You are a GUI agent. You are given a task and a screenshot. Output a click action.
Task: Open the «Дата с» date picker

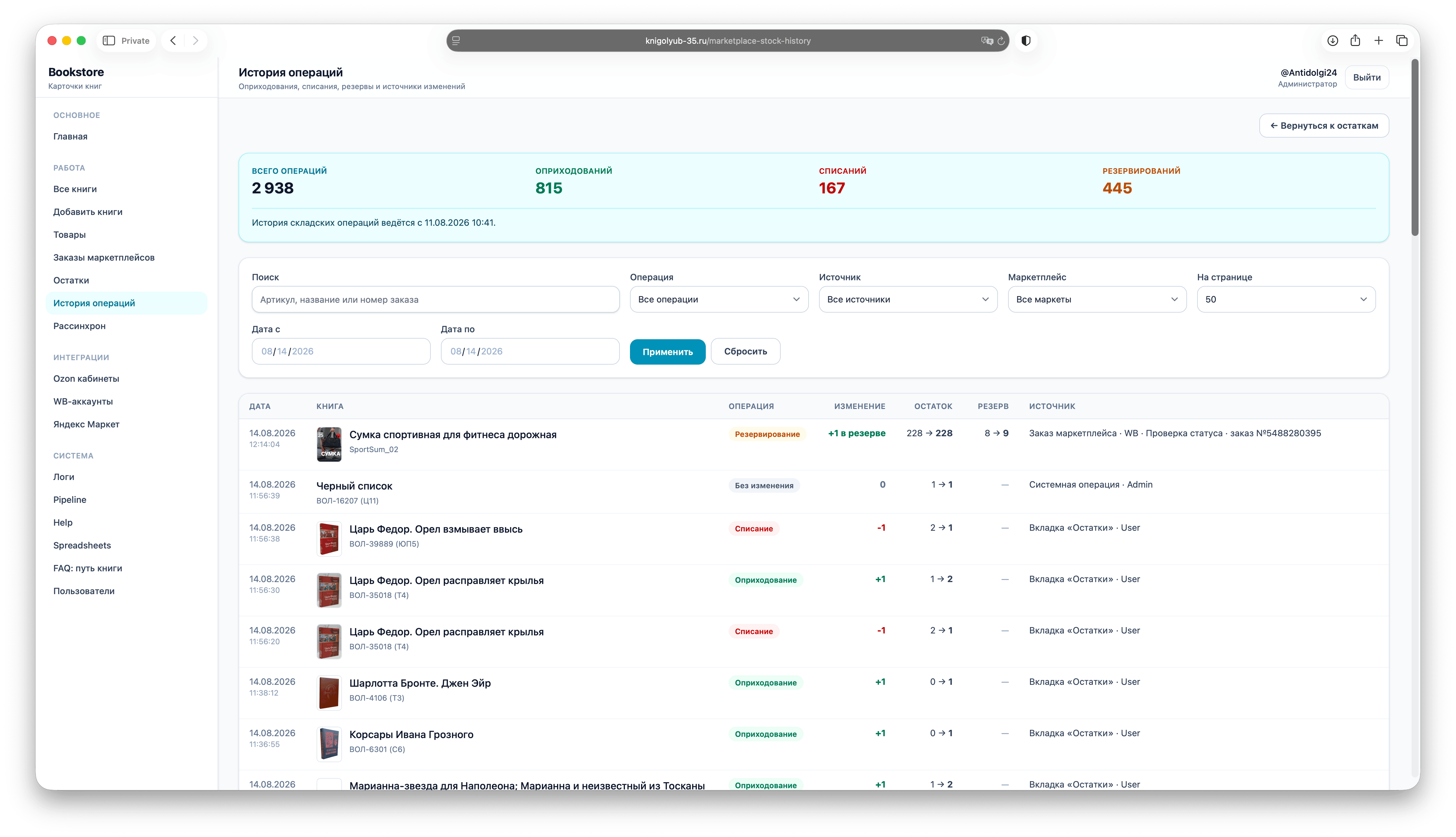point(341,351)
